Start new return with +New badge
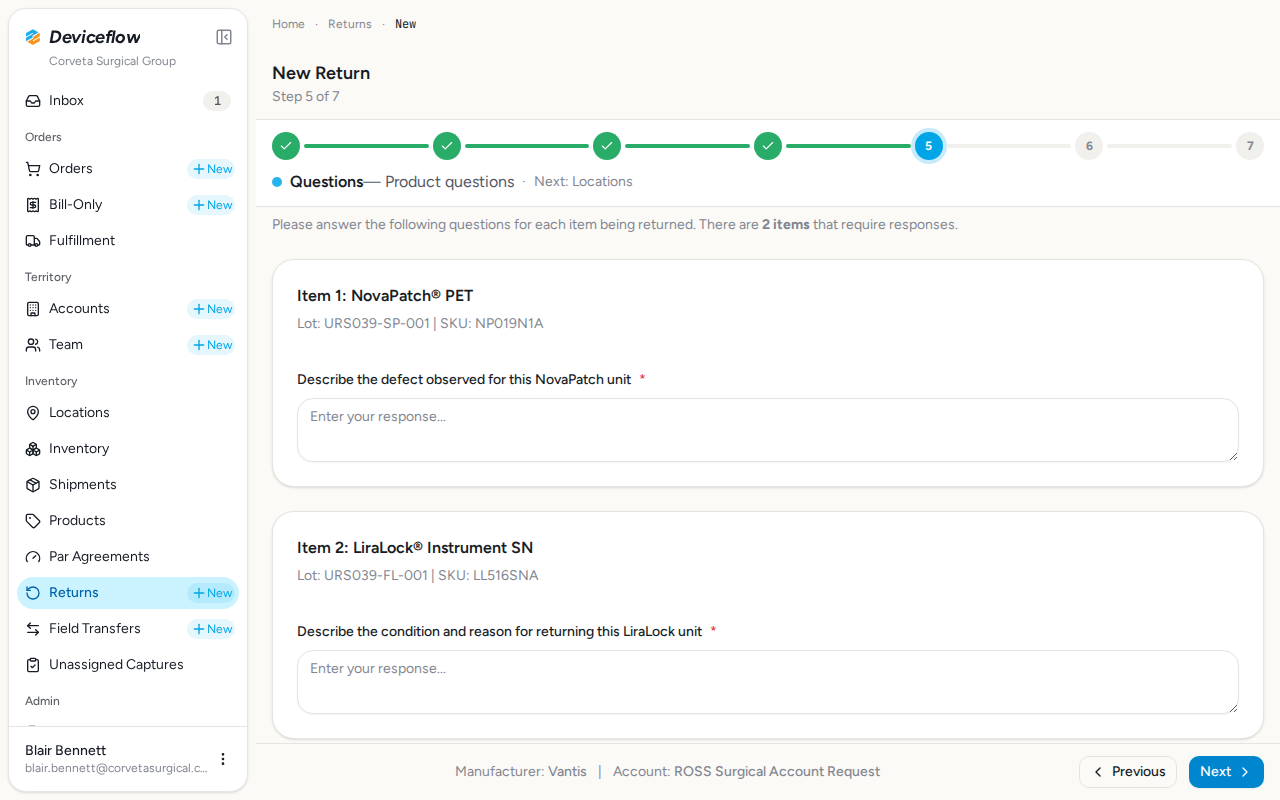 pos(212,593)
